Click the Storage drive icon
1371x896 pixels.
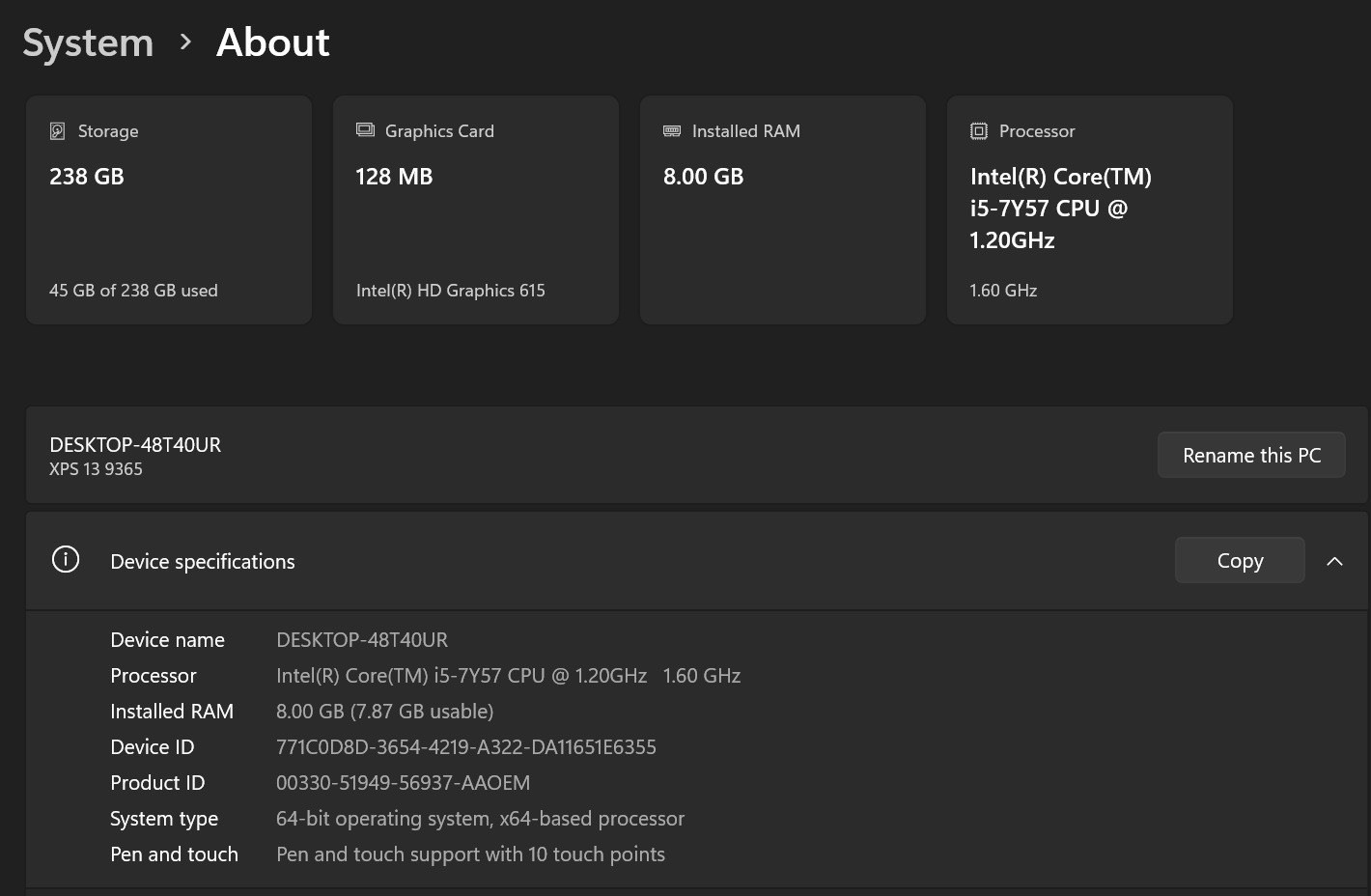58,130
